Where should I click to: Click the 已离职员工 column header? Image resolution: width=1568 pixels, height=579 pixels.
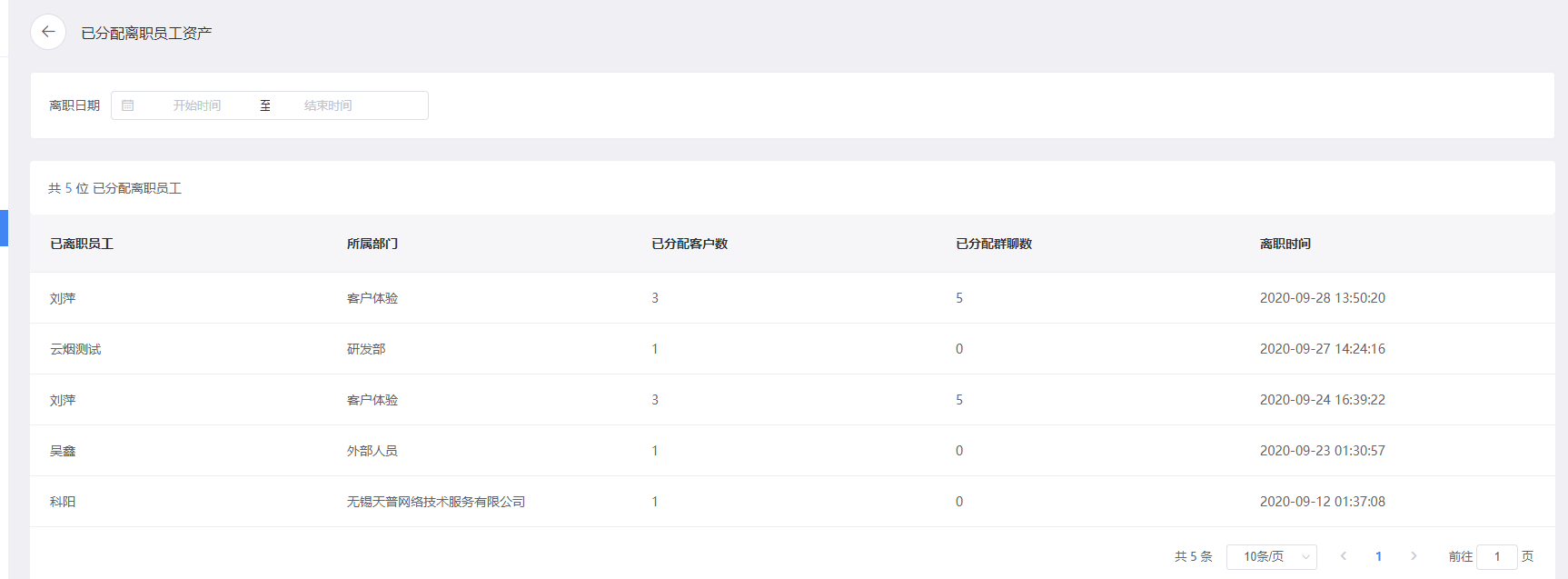(82, 244)
